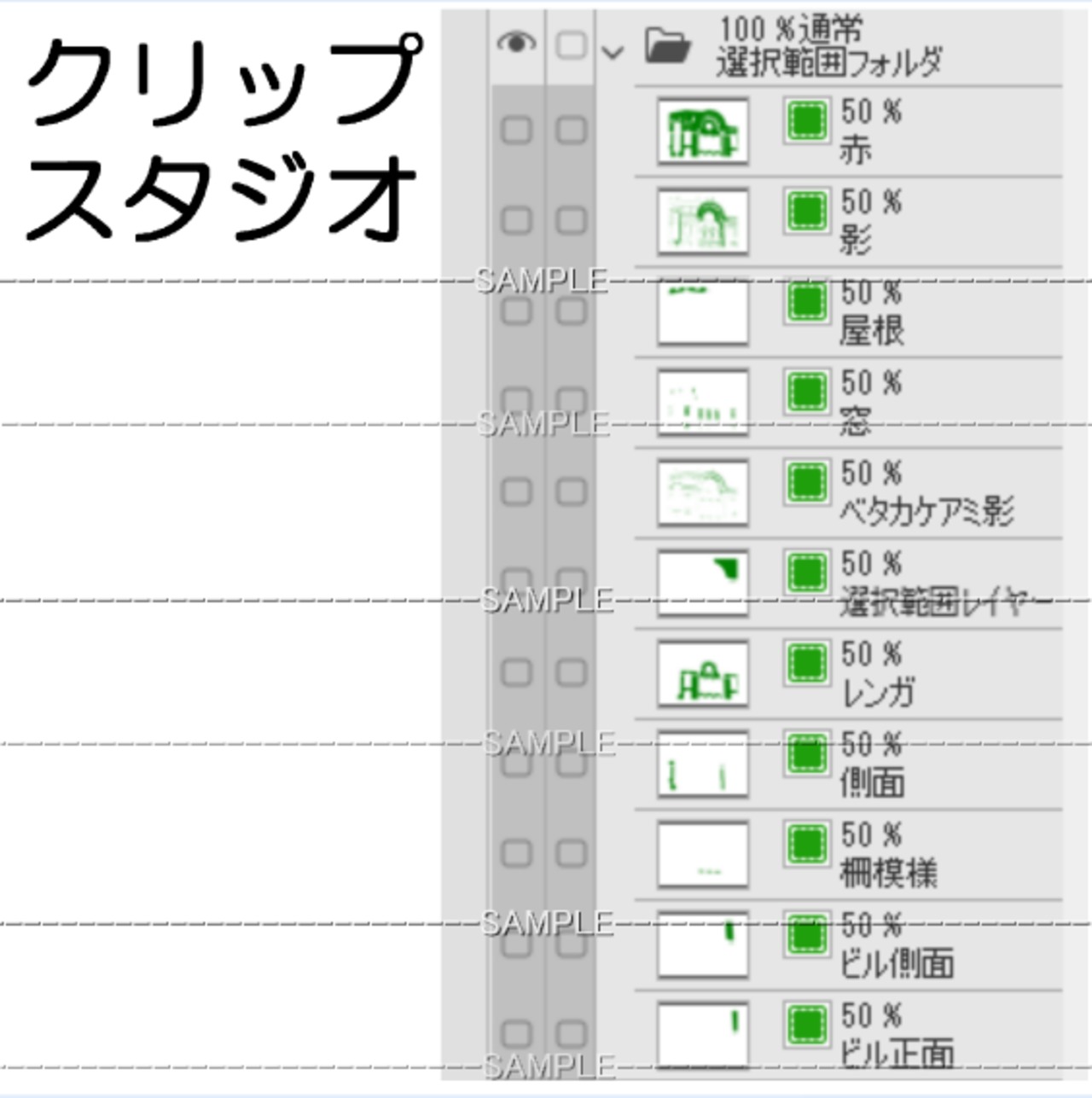This screenshot has width=1092, height=1098.
Task: Open the 赤 layer thumbnail
Action: pyautogui.click(x=702, y=131)
